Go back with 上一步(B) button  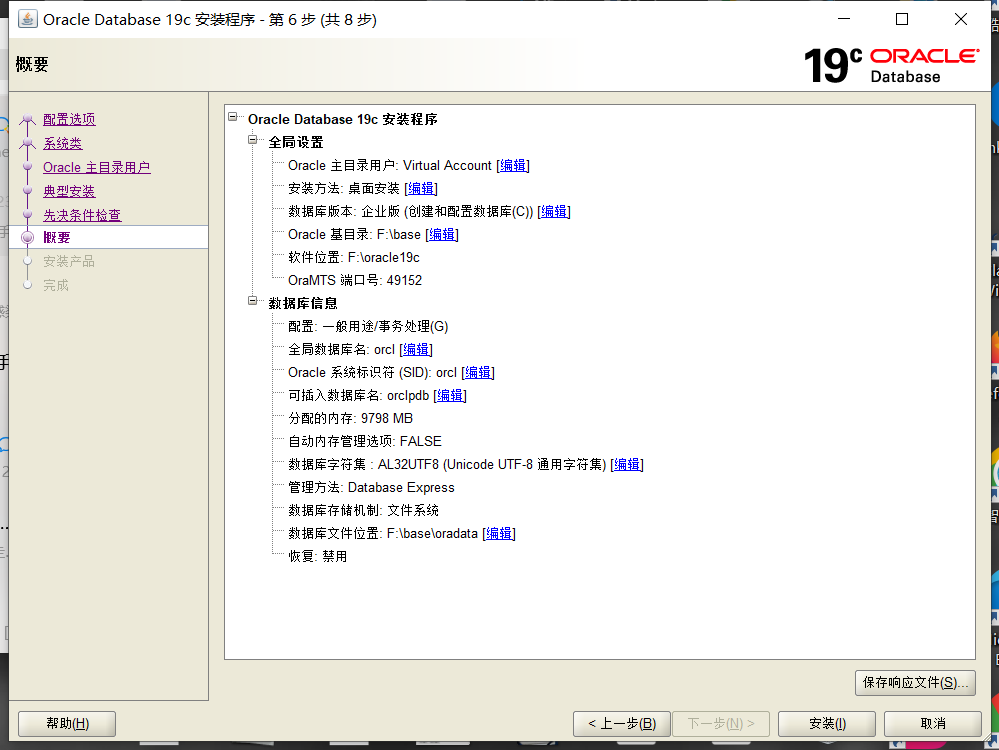click(x=622, y=724)
